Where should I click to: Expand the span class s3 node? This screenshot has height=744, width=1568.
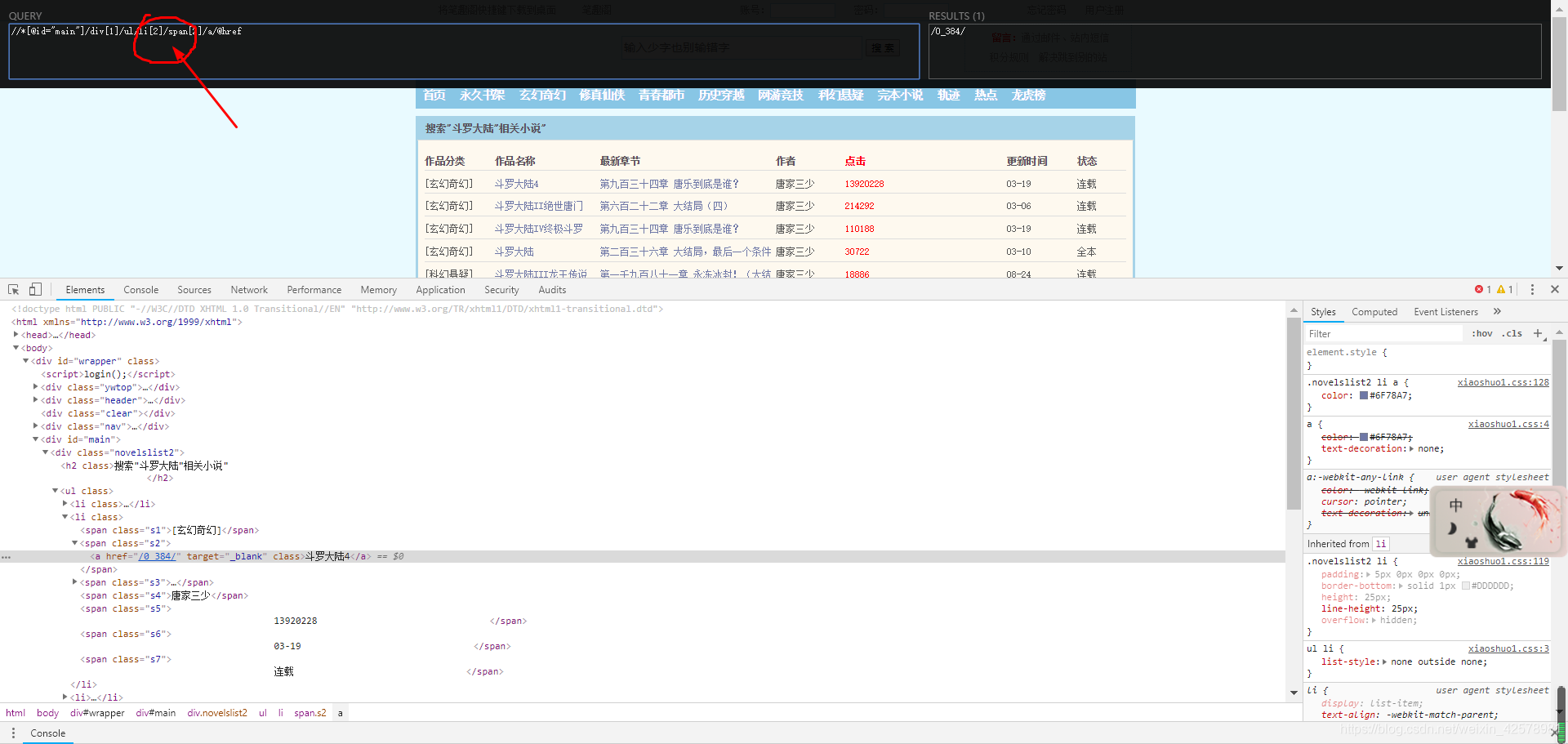[x=74, y=582]
